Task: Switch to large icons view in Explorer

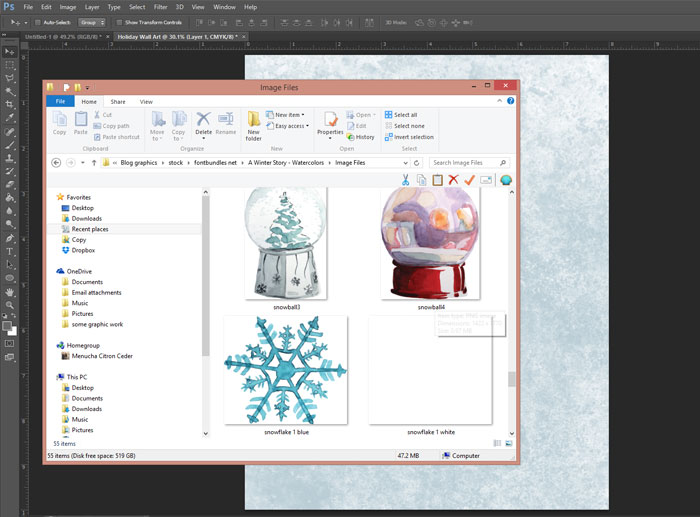Action: pos(509,443)
